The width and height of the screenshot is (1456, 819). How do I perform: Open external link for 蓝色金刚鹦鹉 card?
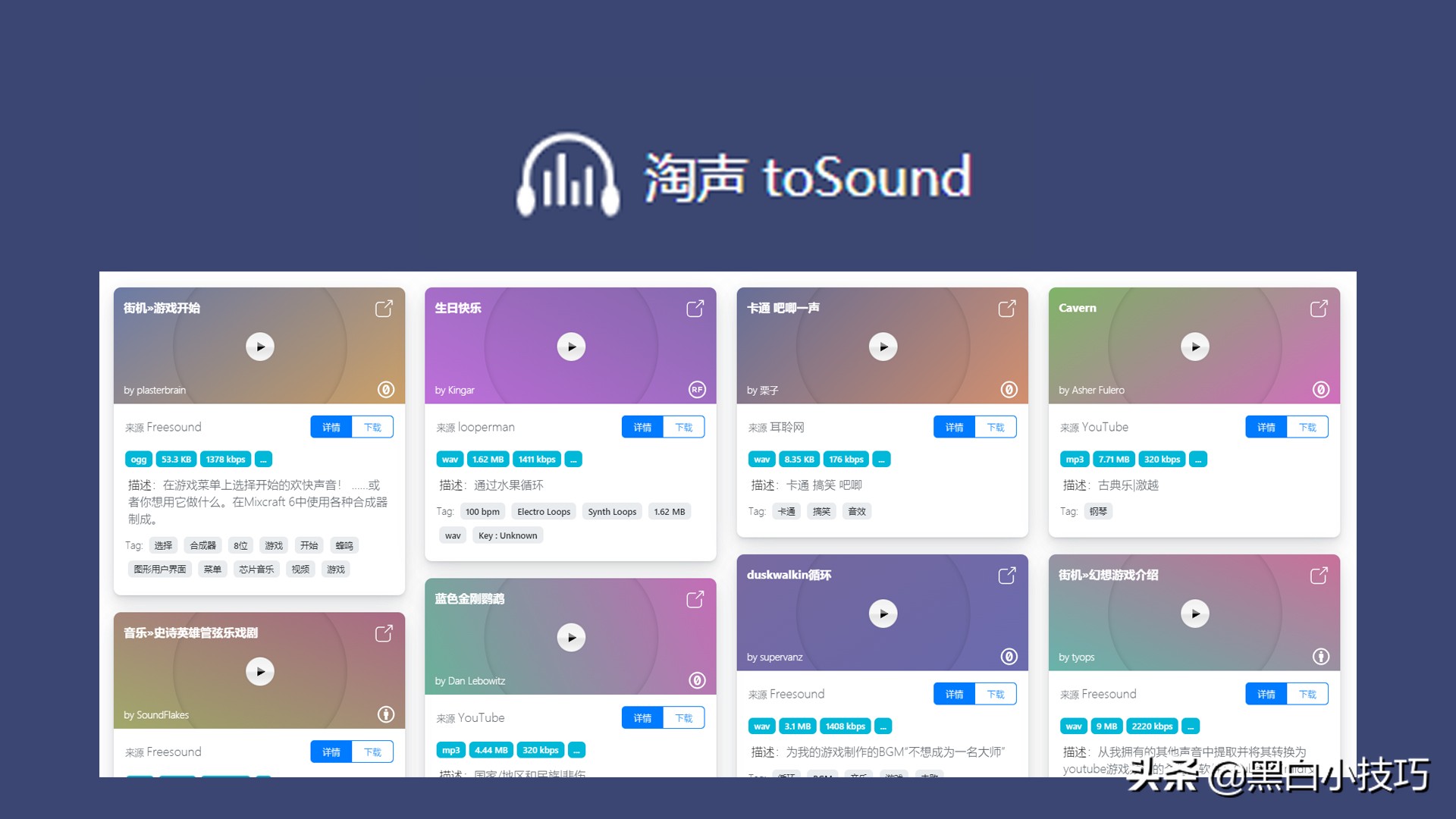click(695, 599)
